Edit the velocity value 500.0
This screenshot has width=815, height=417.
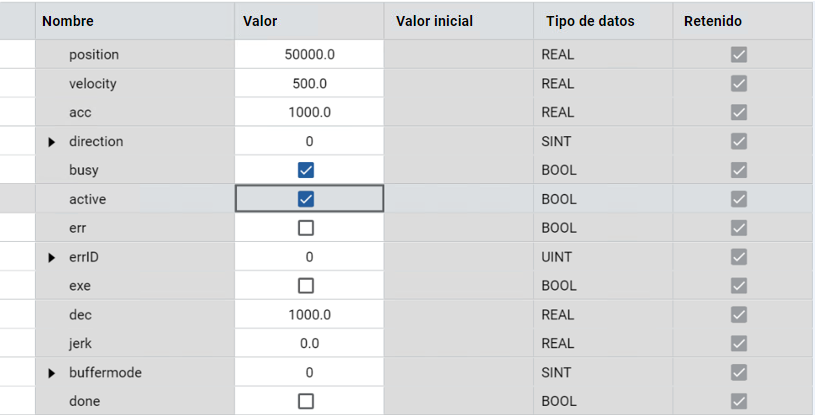309,84
